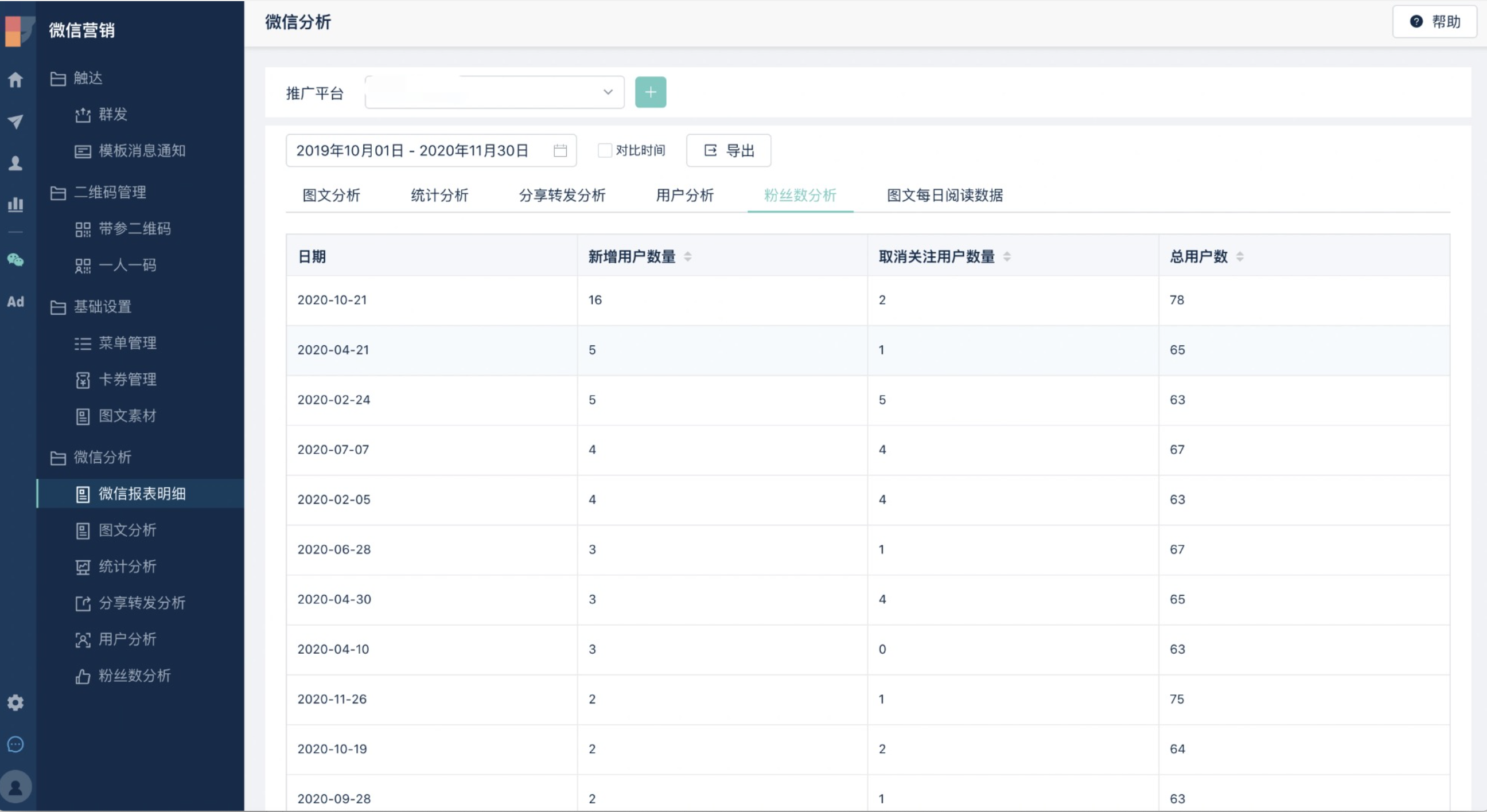Image resolution: width=1487 pixels, height=812 pixels.
Task: Click total users value 75
Action: tap(1177, 700)
